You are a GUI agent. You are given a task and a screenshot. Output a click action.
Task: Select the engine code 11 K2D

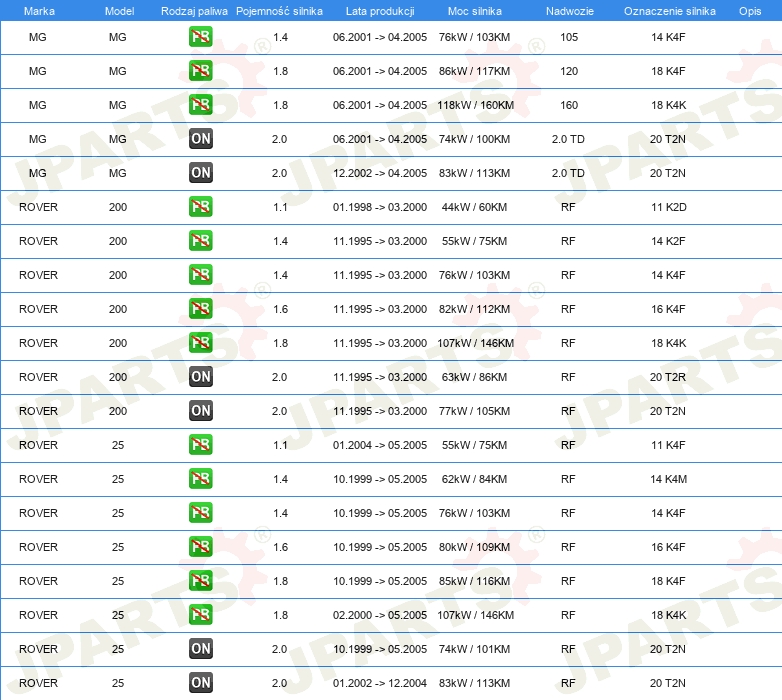[668, 207]
